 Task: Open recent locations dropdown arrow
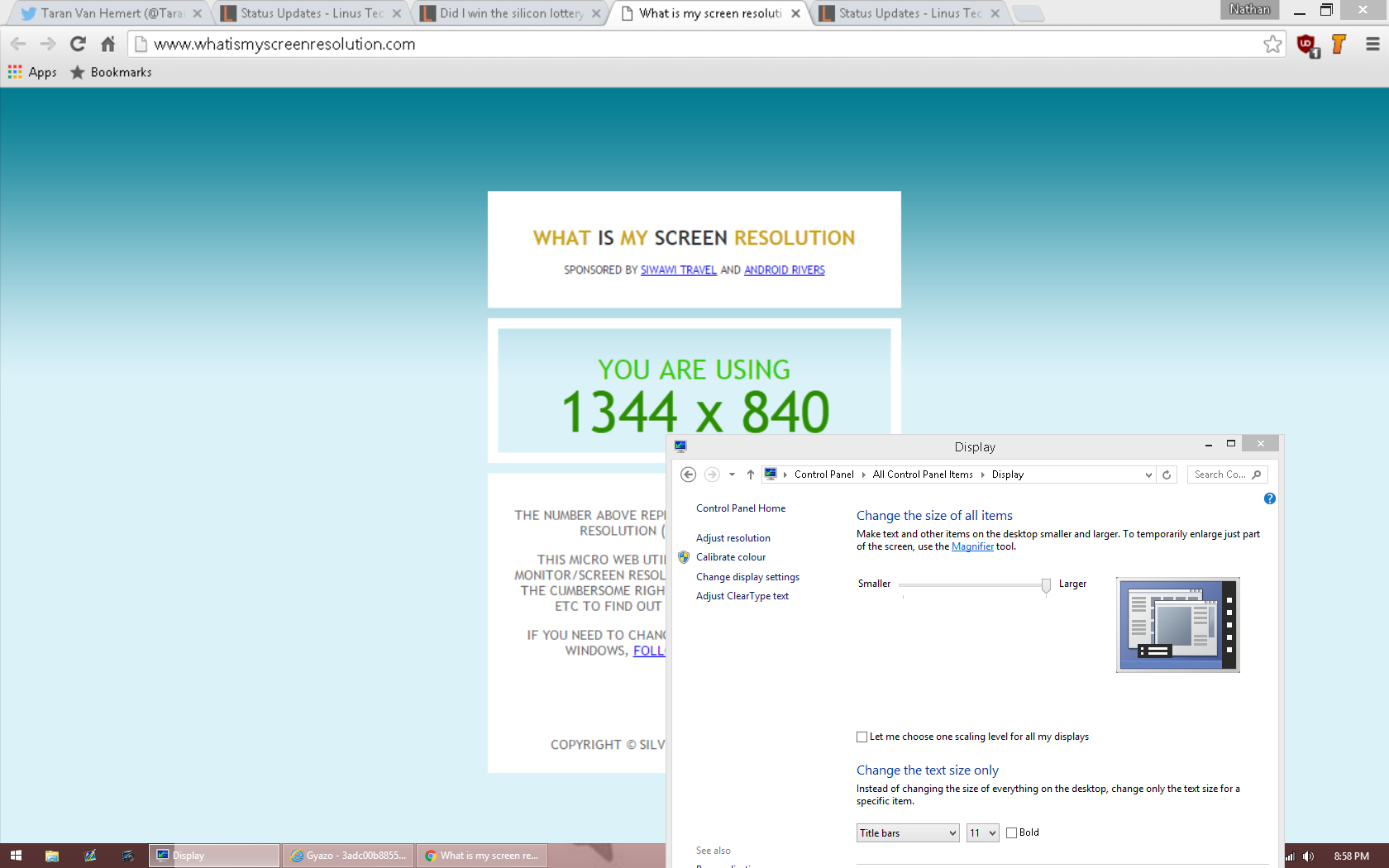pyautogui.click(x=732, y=475)
